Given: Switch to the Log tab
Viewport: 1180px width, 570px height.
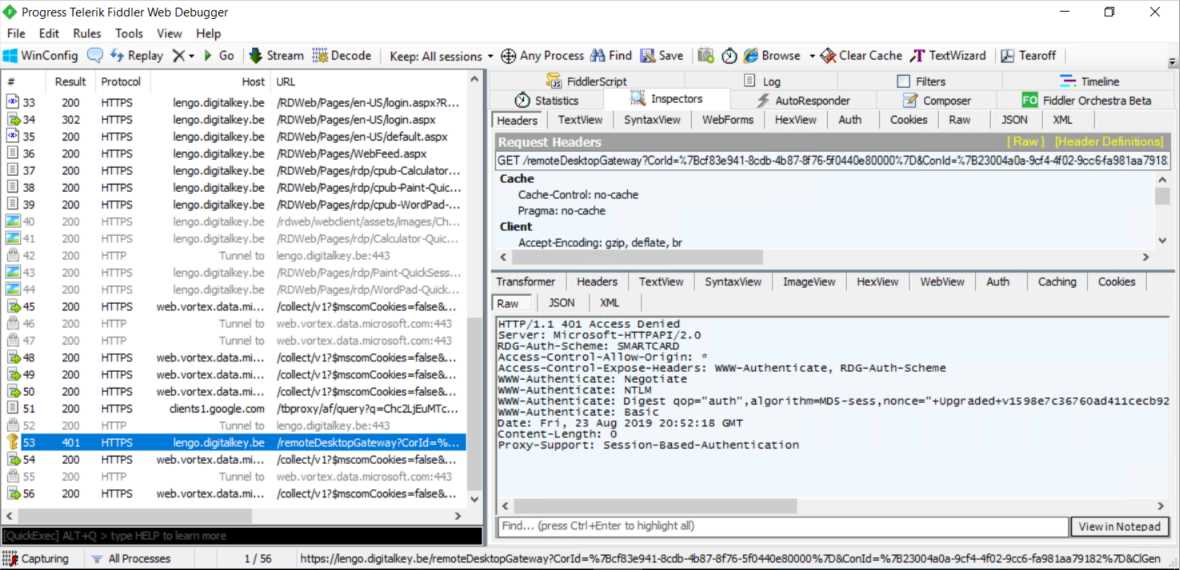Looking at the screenshot, I should tap(762, 81).
